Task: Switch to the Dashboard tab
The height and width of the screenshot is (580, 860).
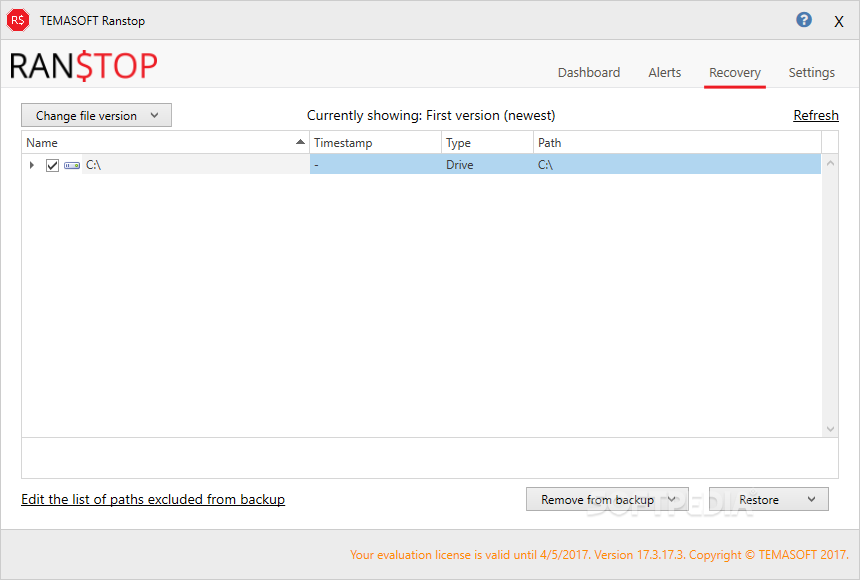Action: 589,72
